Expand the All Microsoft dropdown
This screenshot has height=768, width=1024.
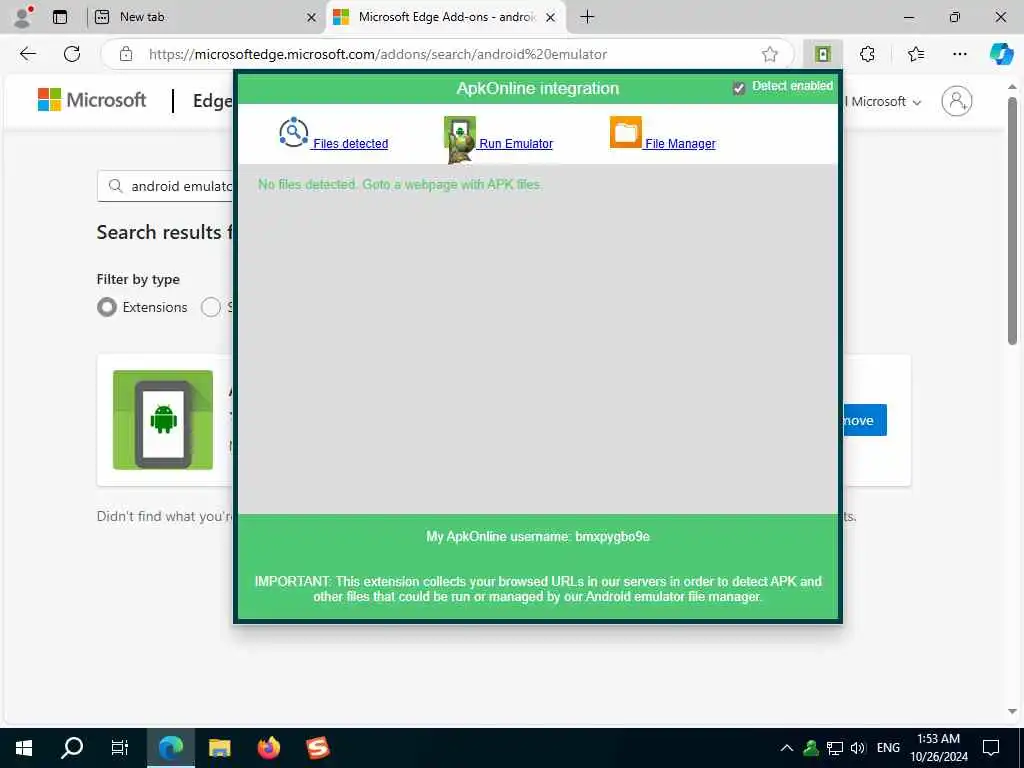tap(882, 102)
